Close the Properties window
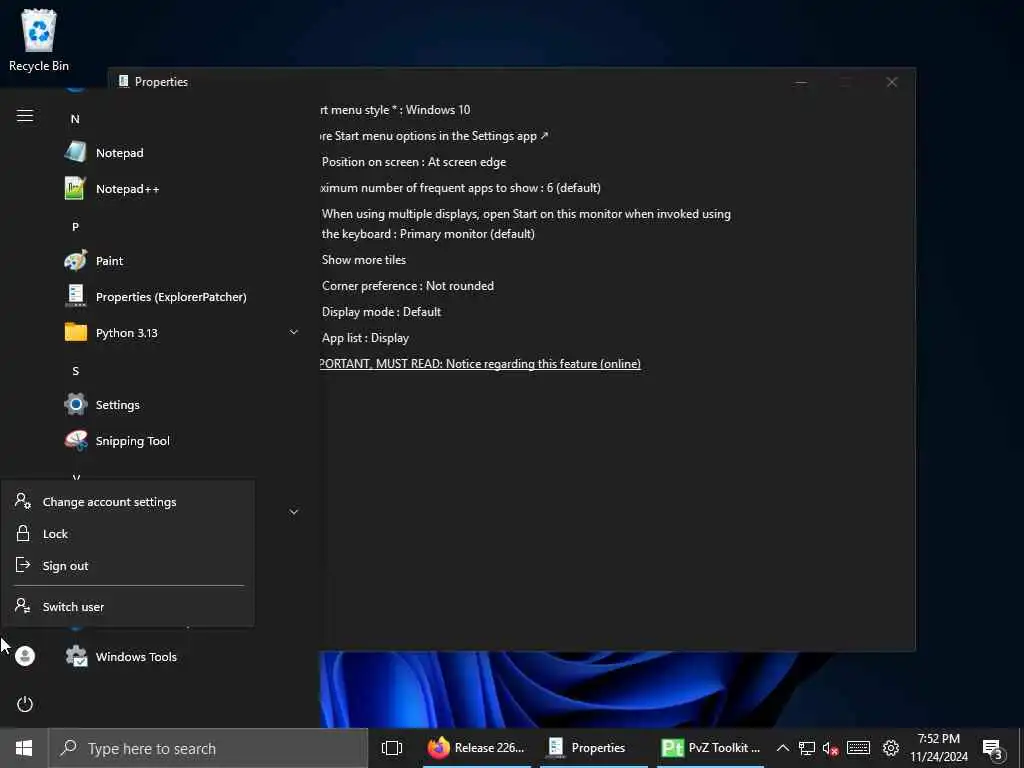This screenshot has width=1024, height=768. pos(891,82)
